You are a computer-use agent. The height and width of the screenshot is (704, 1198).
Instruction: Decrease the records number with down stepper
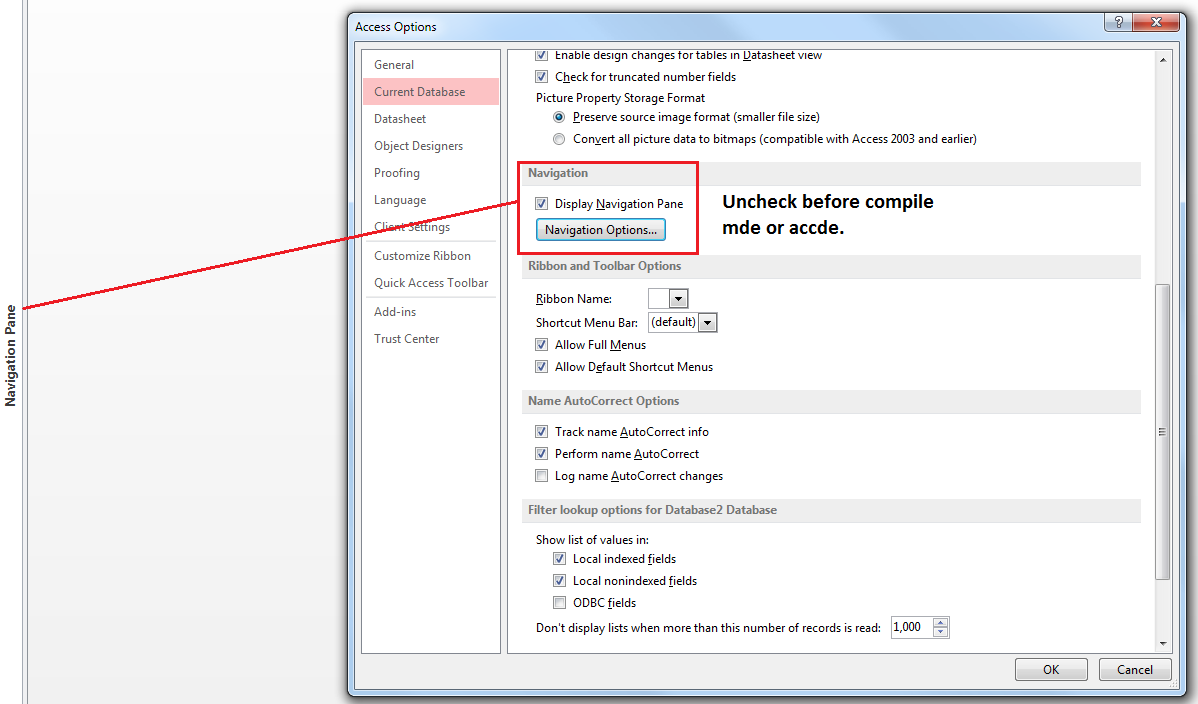pos(941,632)
